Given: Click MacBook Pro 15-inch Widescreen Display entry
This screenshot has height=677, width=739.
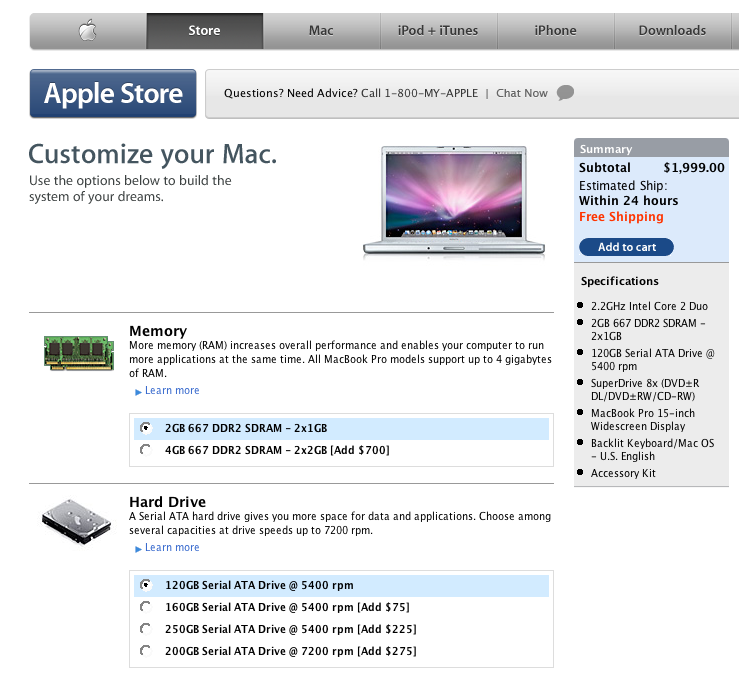Looking at the screenshot, I should (x=643, y=420).
